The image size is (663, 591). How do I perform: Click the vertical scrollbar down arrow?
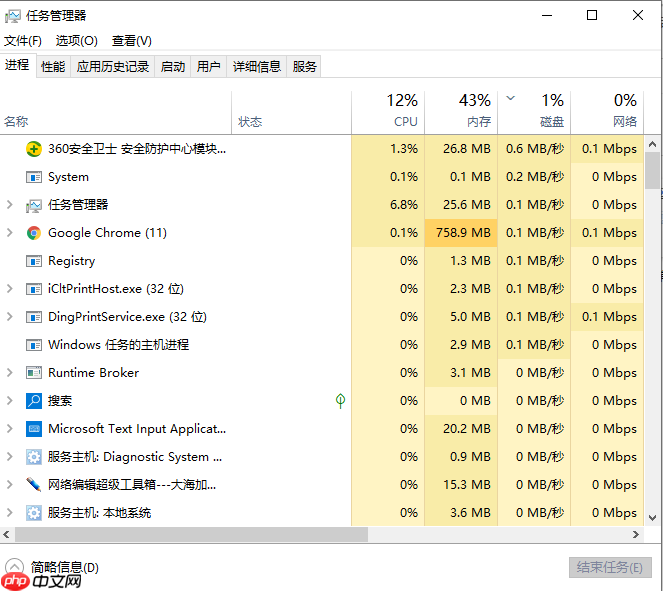point(652,517)
